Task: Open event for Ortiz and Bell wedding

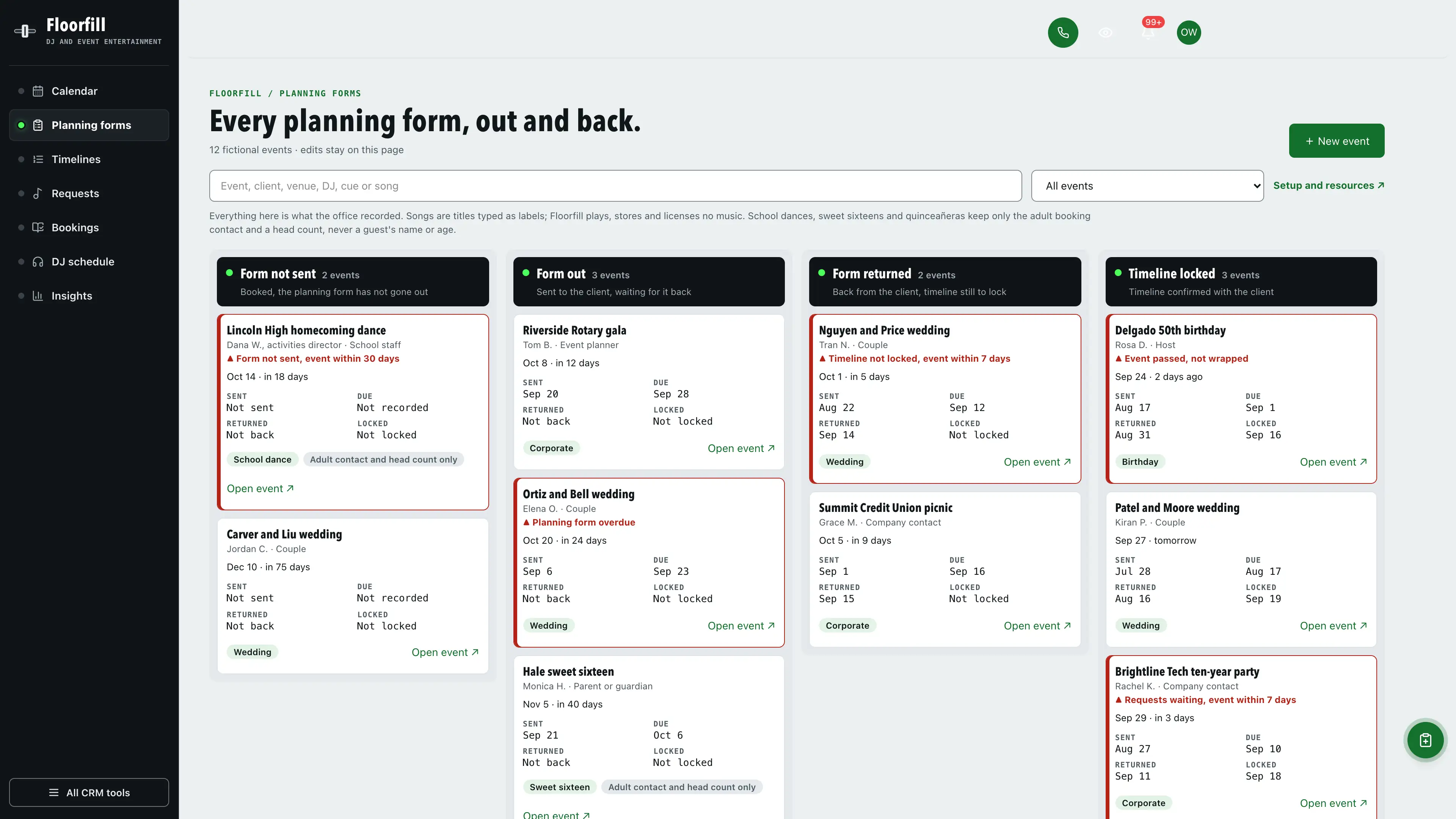Action: [741, 626]
